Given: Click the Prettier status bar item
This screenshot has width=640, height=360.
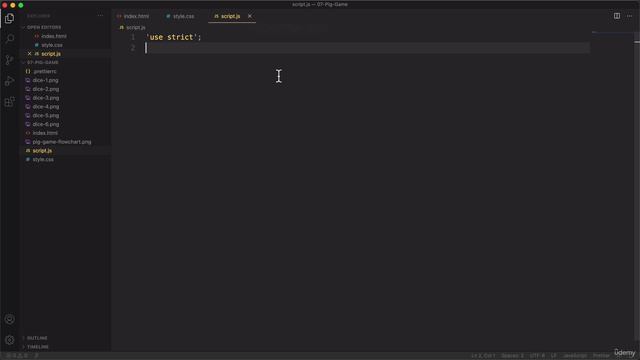Looking at the screenshot, I should (601, 356).
